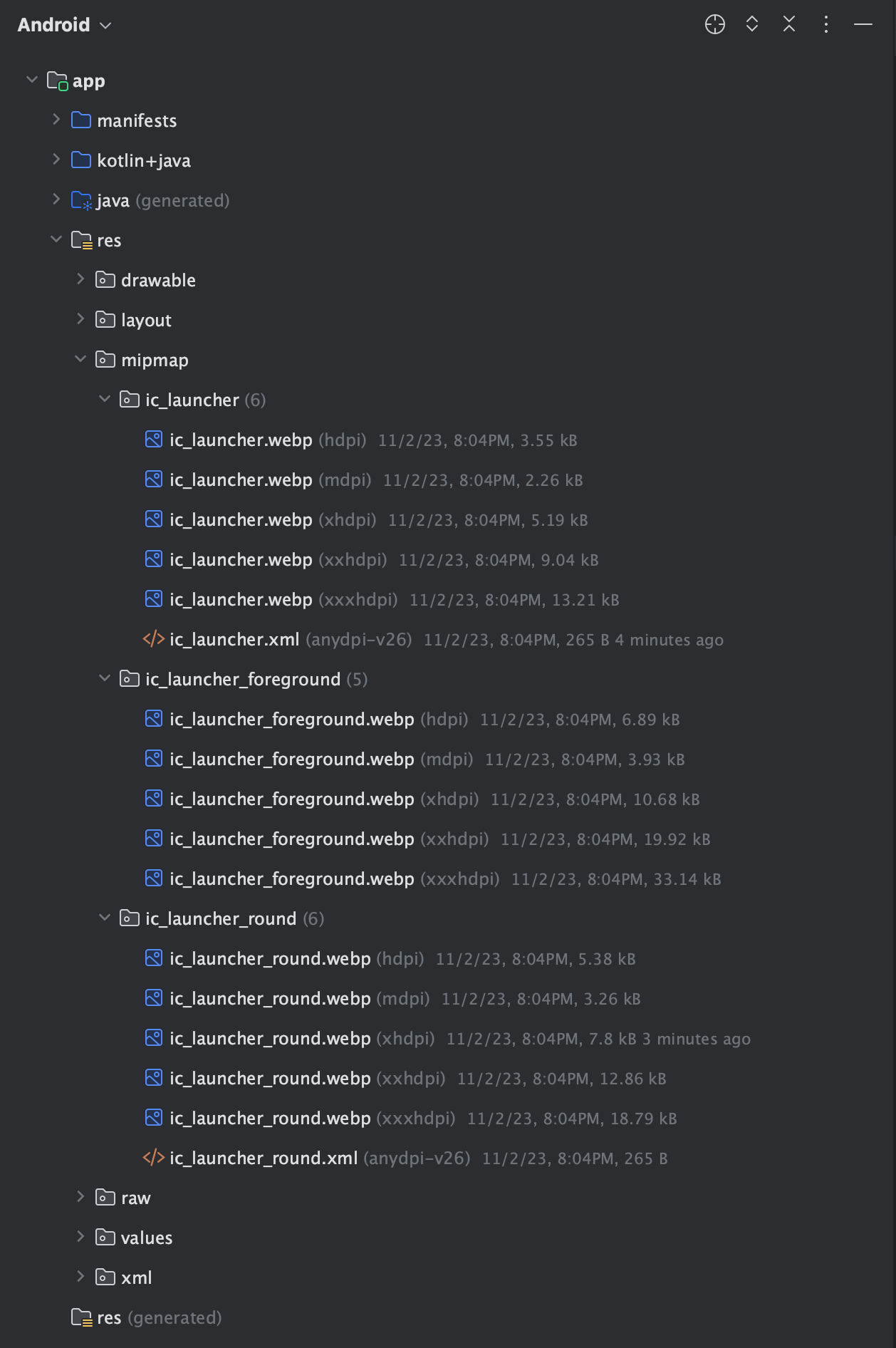Select ic_launcher_round.webp (xhdpi) file
896x1348 pixels.
tap(448, 1039)
